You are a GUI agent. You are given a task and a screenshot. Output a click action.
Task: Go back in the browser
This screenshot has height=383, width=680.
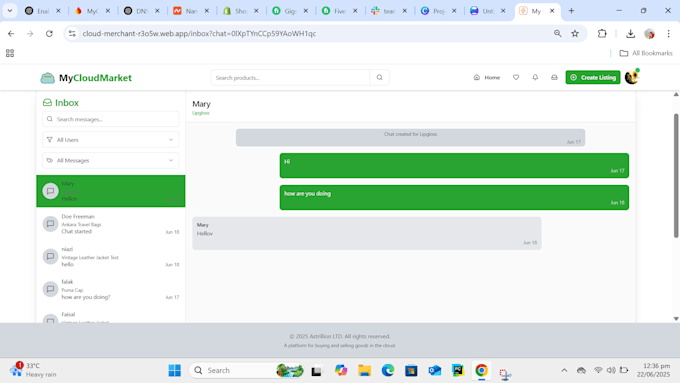pos(11,33)
